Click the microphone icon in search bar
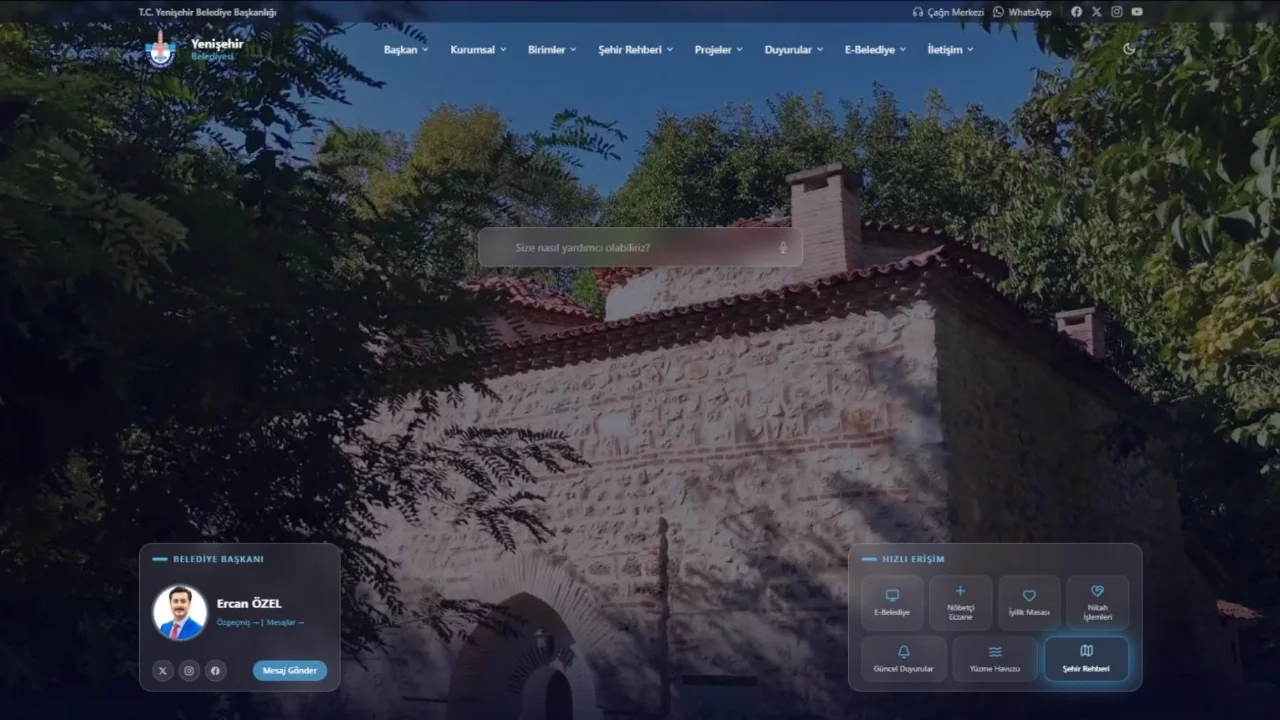Image resolution: width=1280 pixels, height=720 pixels. pos(783,247)
